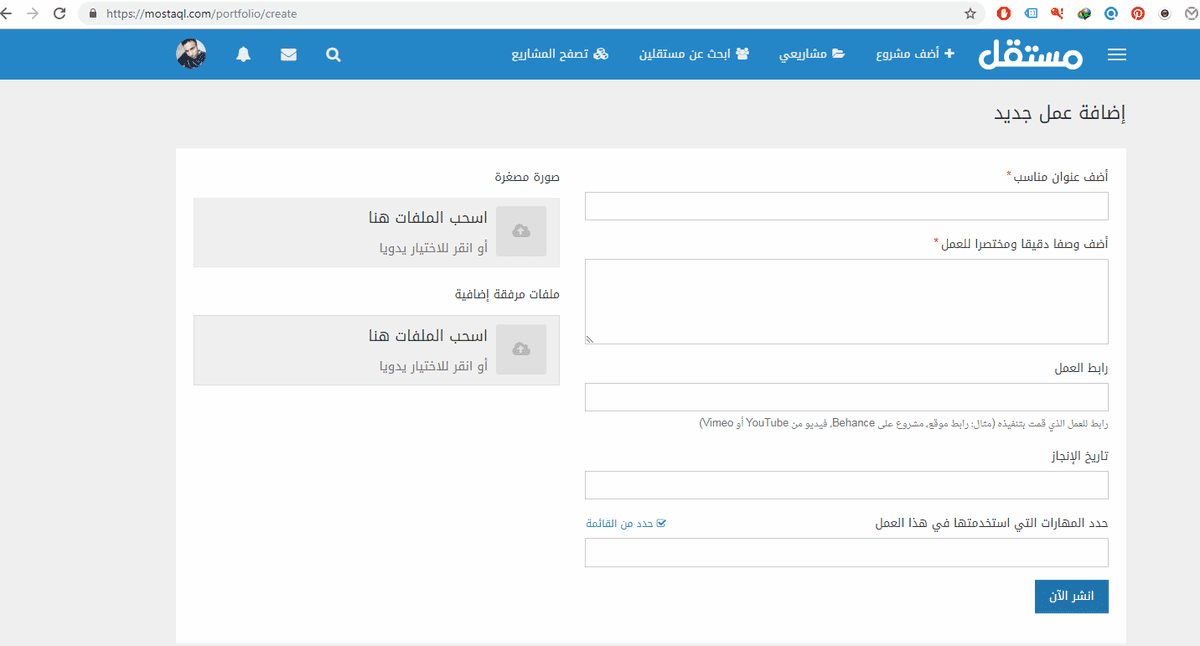Image resolution: width=1200 pixels, height=646 pixels.
Task: Reload the page
Action: (x=59, y=14)
